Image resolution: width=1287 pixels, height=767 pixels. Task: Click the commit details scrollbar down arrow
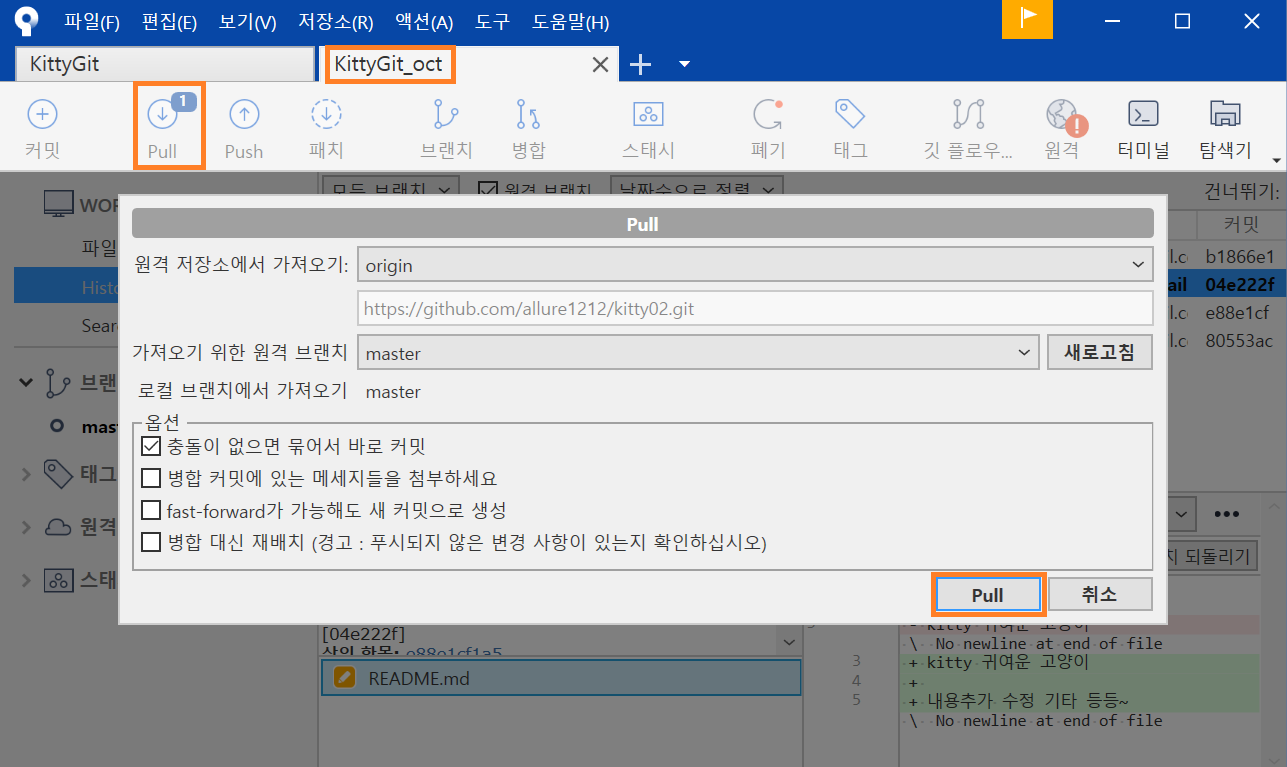click(790, 642)
